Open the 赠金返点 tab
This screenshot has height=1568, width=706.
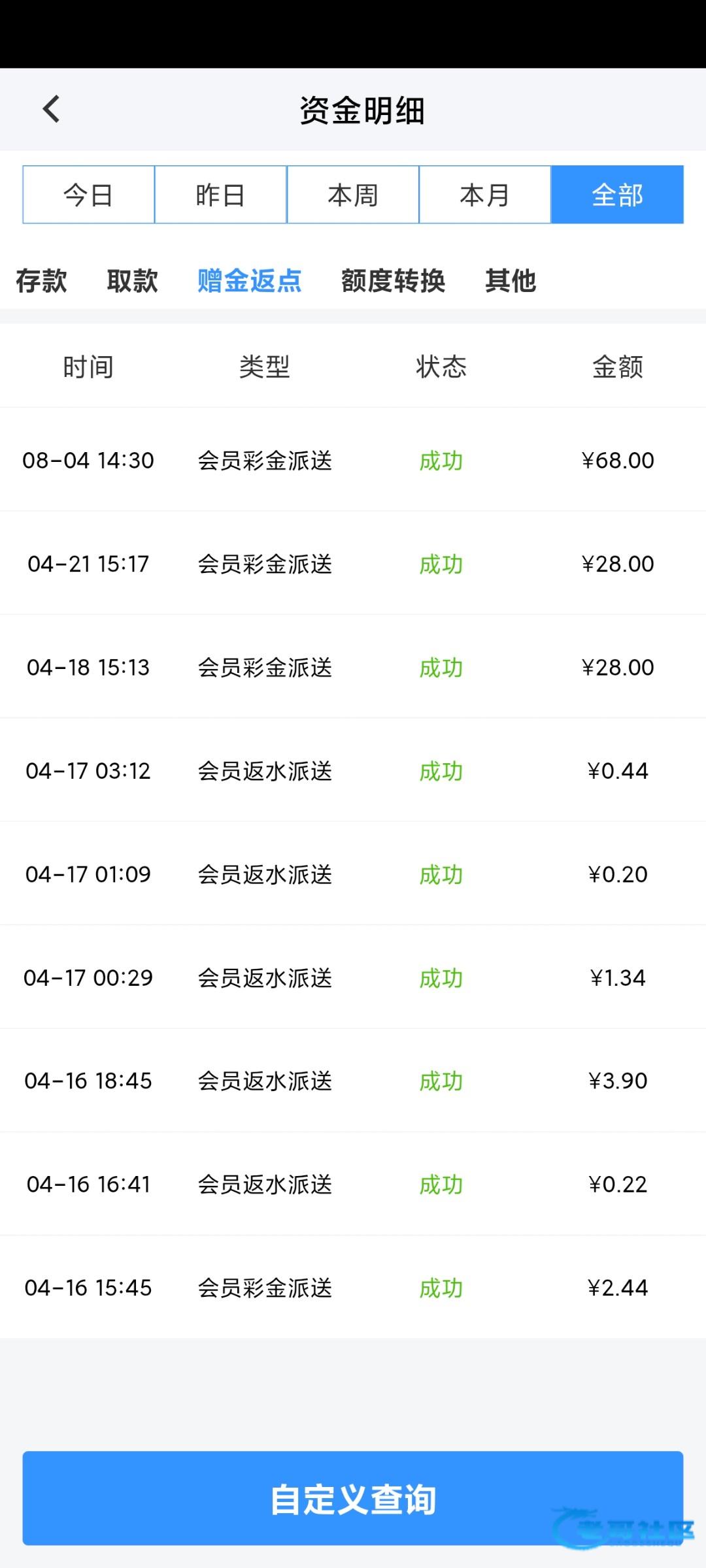click(x=249, y=281)
